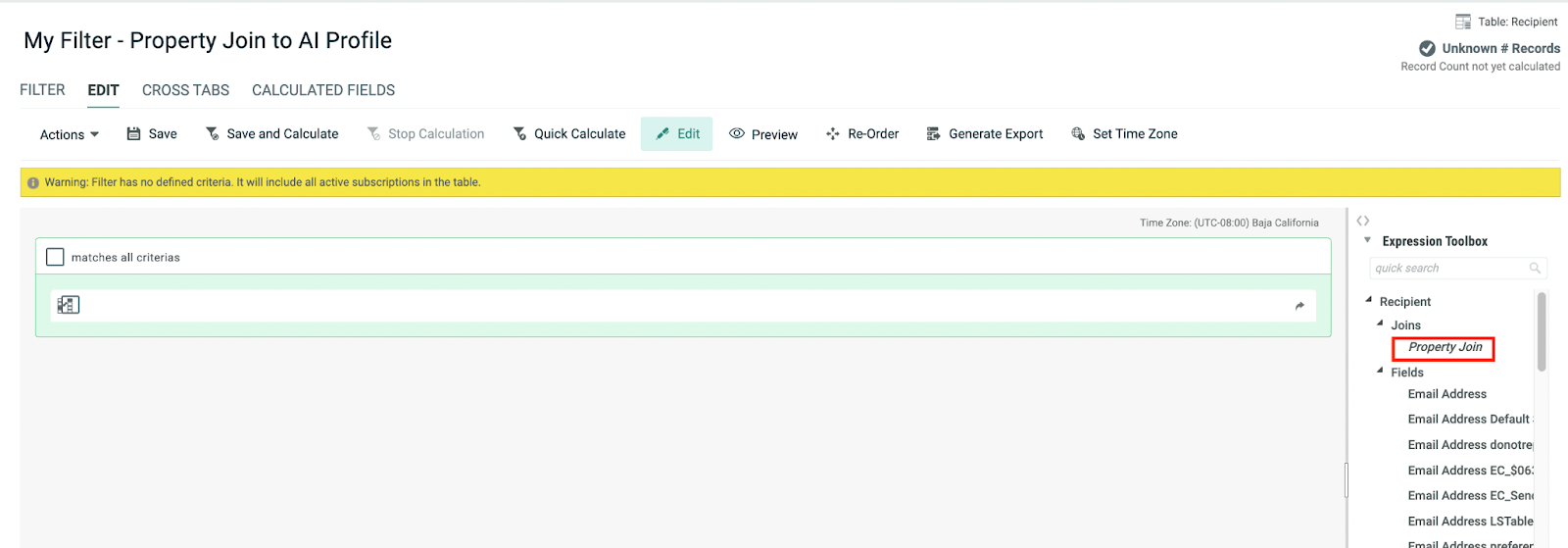Click the add criteria block icon
Screen dimensions: 1568x548
point(69,305)
